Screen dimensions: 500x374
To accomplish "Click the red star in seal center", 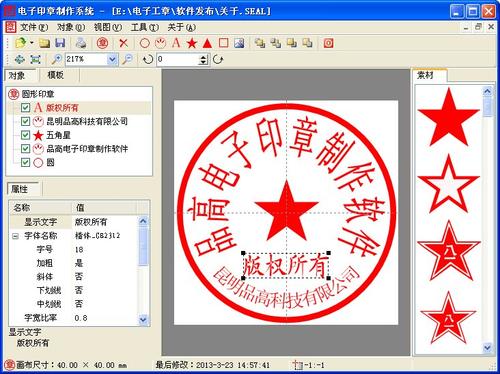I will [x=287, y=211].
